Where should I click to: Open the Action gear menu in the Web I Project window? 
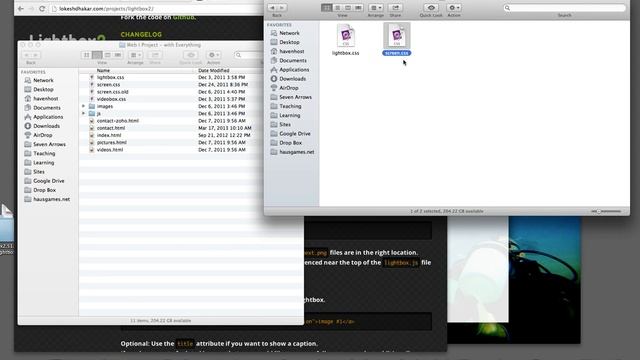coord(213,55)
